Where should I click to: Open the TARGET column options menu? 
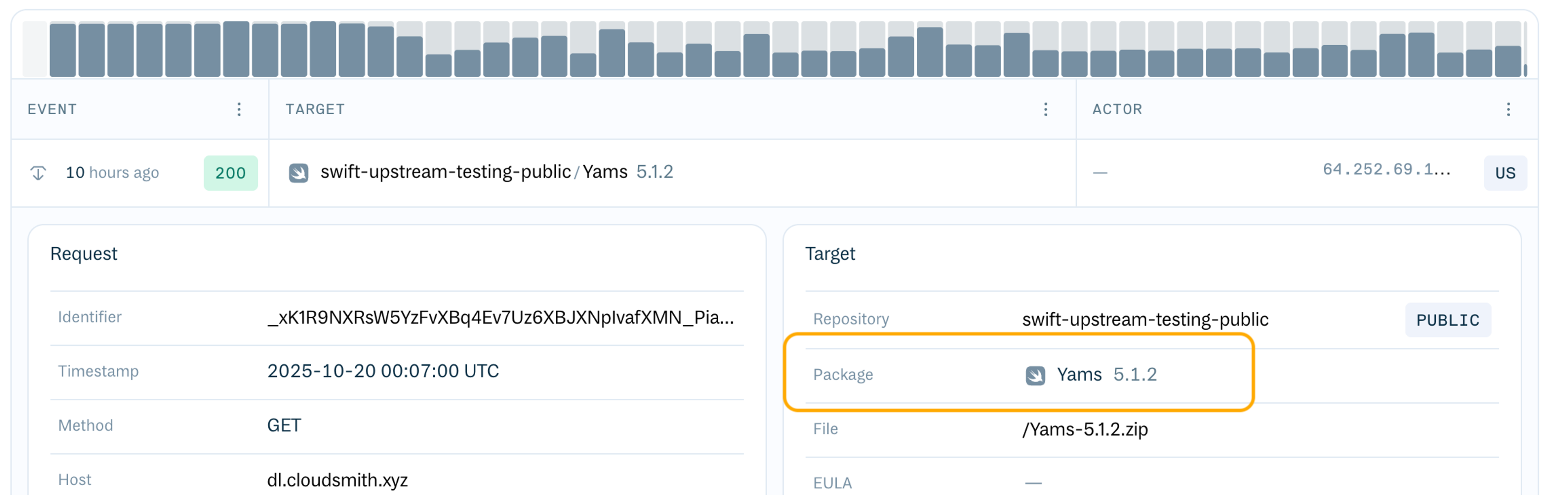point(1046,109)
